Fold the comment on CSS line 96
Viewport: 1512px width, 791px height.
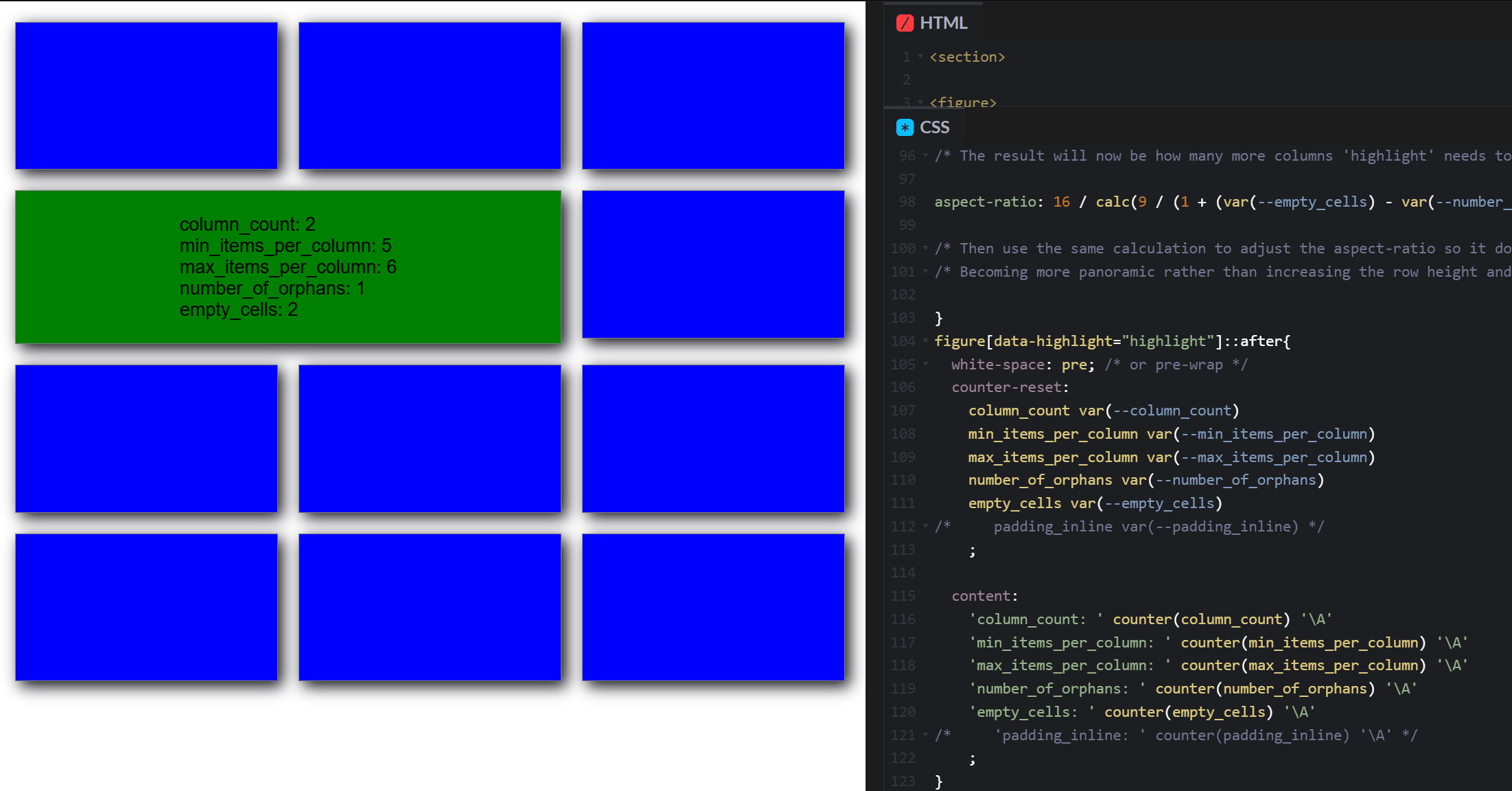point(925,156)
